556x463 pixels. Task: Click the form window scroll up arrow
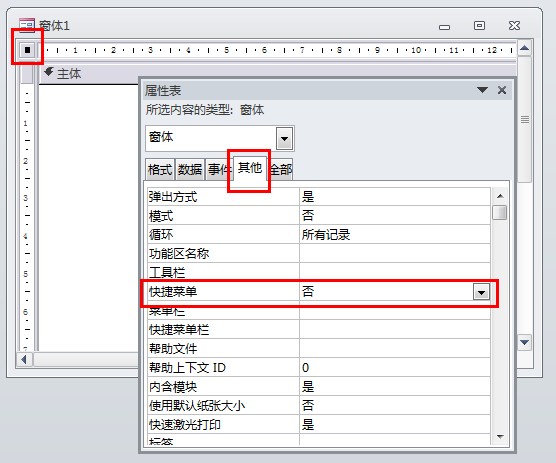(524, 48)
